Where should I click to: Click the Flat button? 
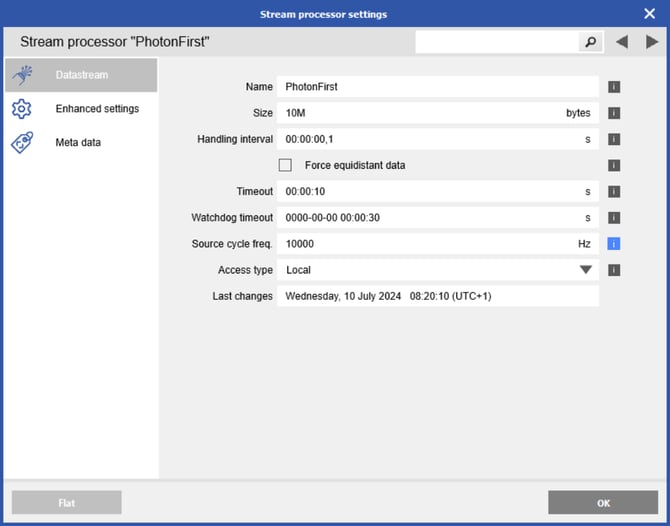(x=66, y=503)
